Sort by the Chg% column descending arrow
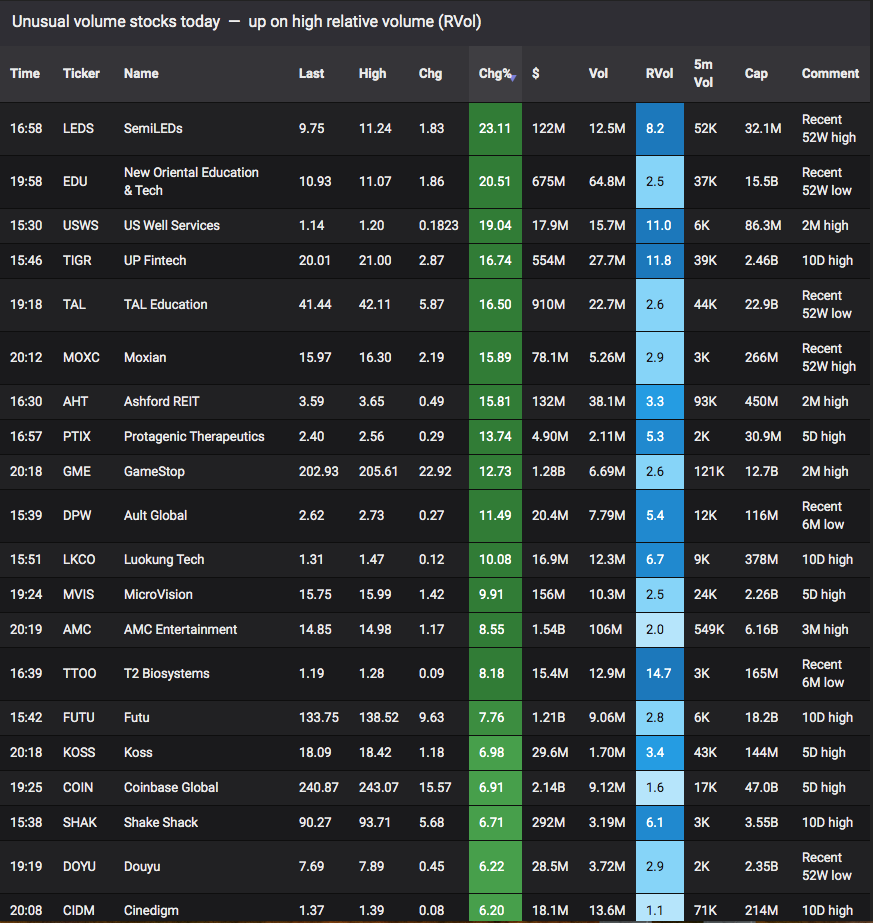 pyautogui.click(x=513, y=78)
